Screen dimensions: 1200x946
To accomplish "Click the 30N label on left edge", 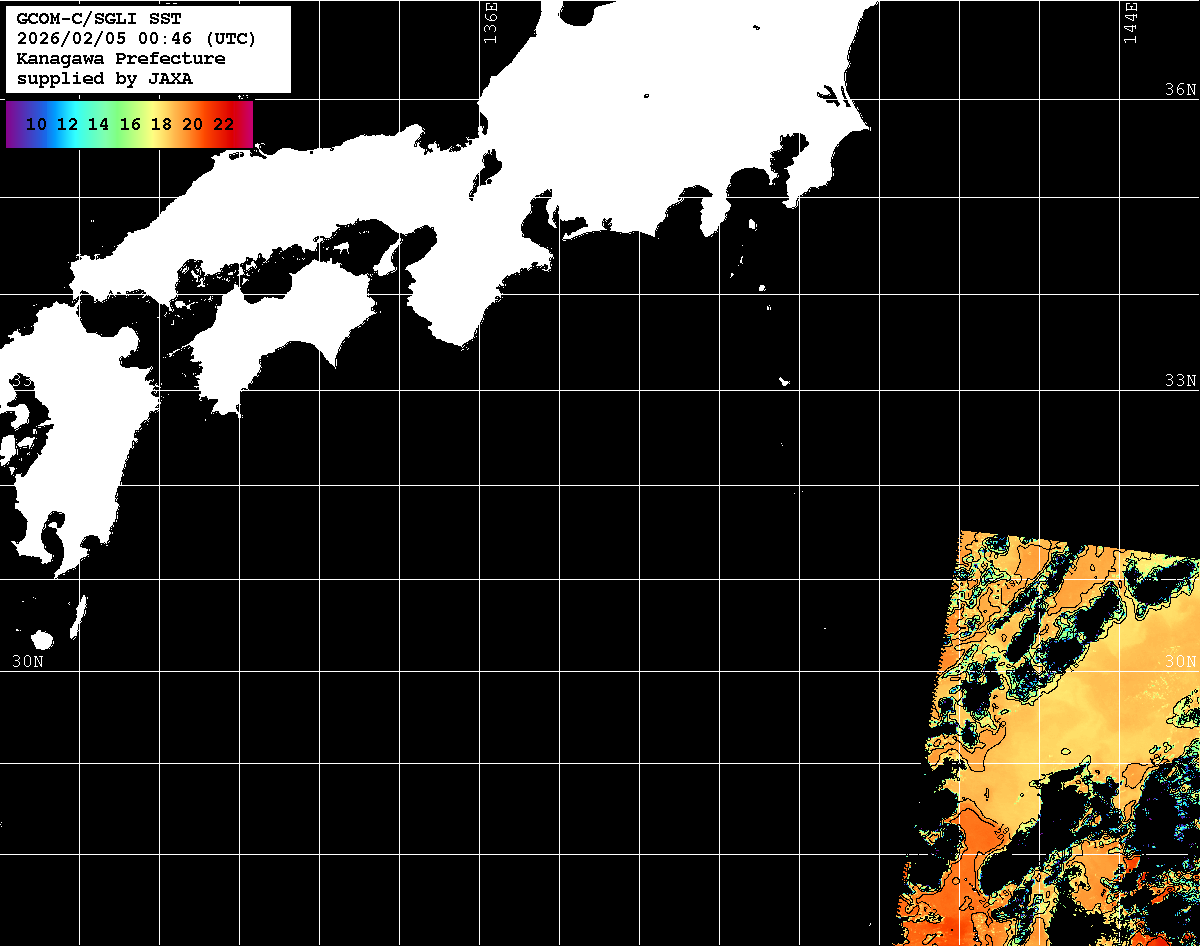I will click(28, 661).
